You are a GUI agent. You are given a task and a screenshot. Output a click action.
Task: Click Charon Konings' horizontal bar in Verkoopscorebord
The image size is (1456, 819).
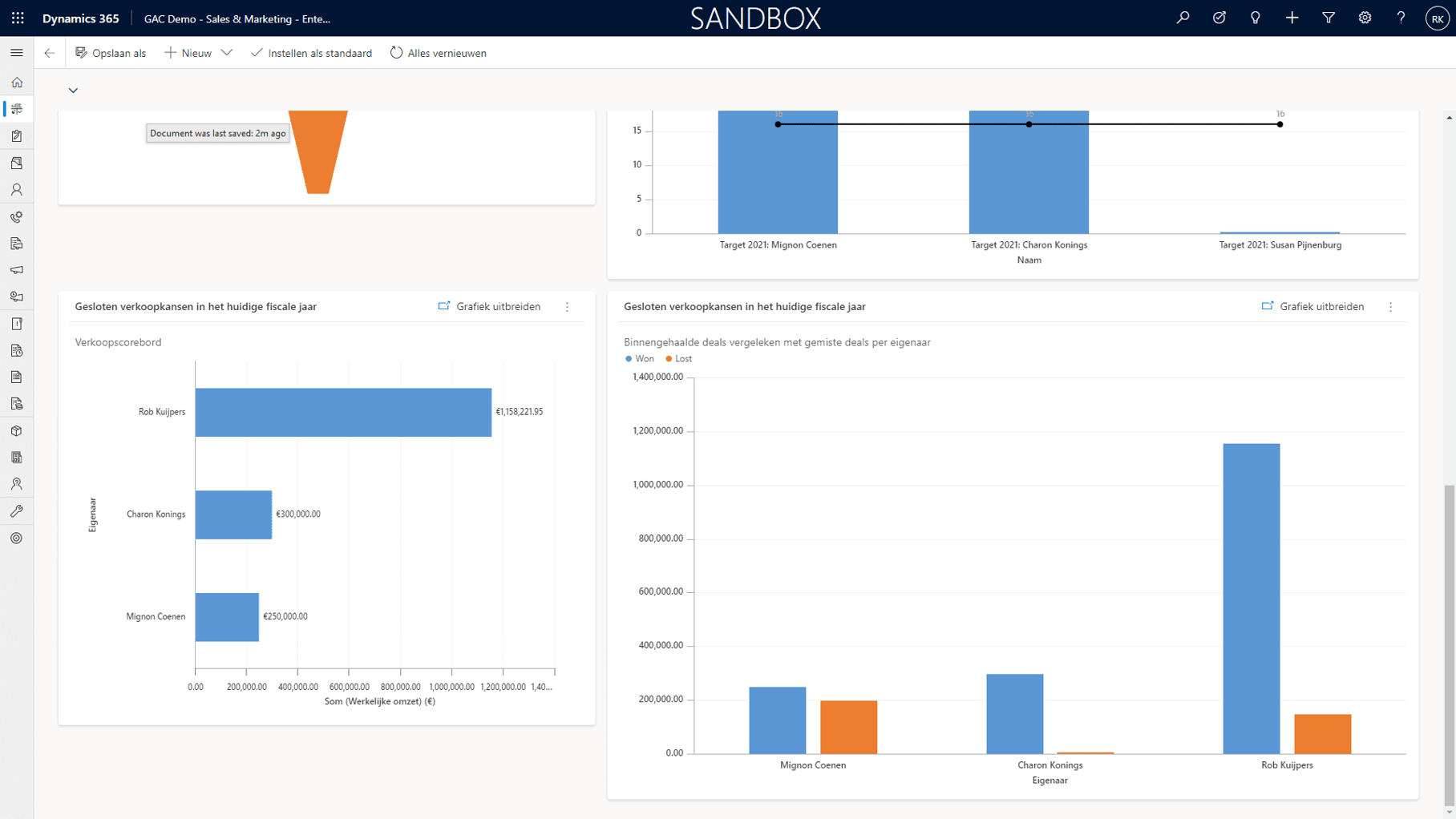pyautogui.click(x=233, y=514)
